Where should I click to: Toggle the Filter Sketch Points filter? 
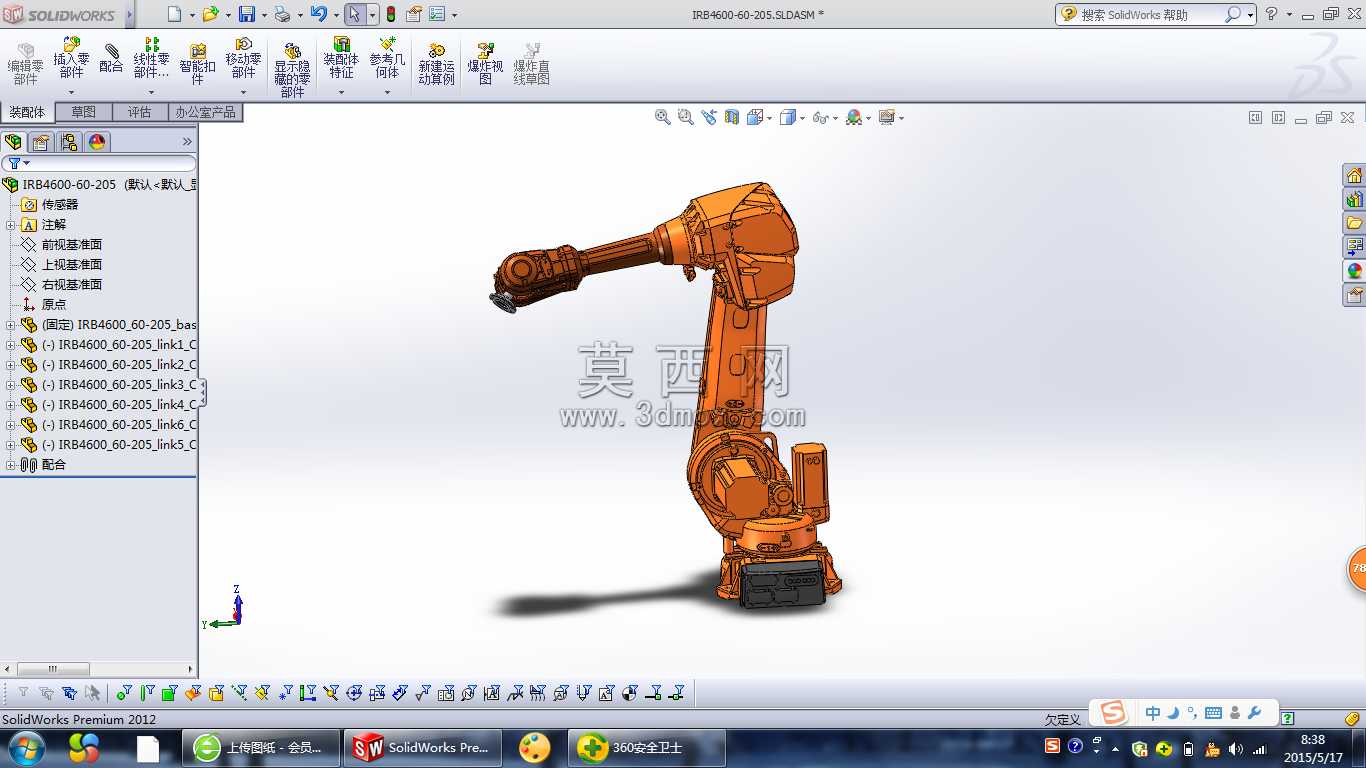(285, 692)
